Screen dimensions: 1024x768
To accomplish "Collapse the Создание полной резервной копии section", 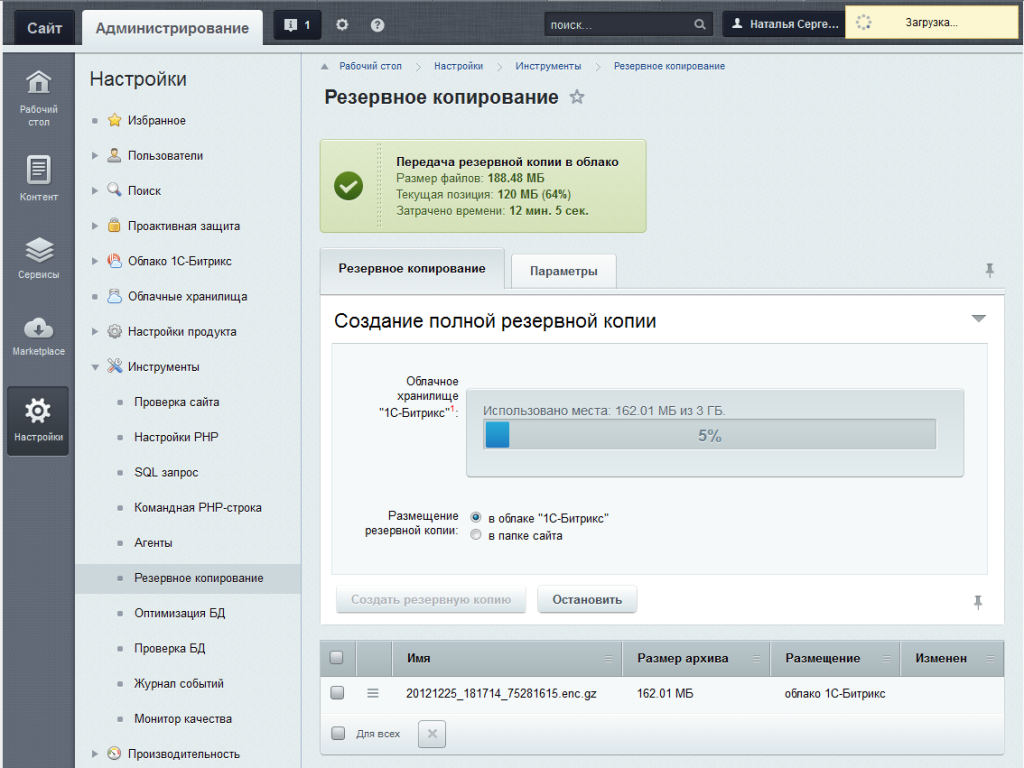I will click(x=978, y=319).
